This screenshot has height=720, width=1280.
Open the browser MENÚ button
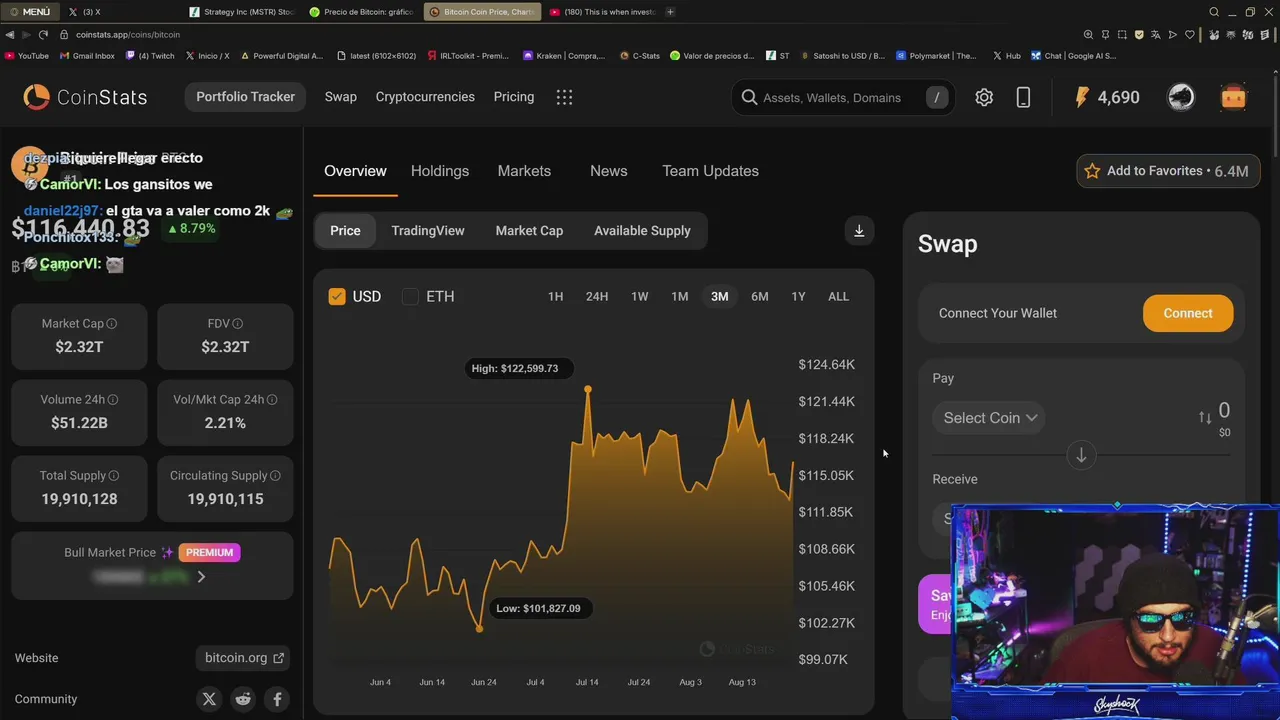(x=29, y=12)
